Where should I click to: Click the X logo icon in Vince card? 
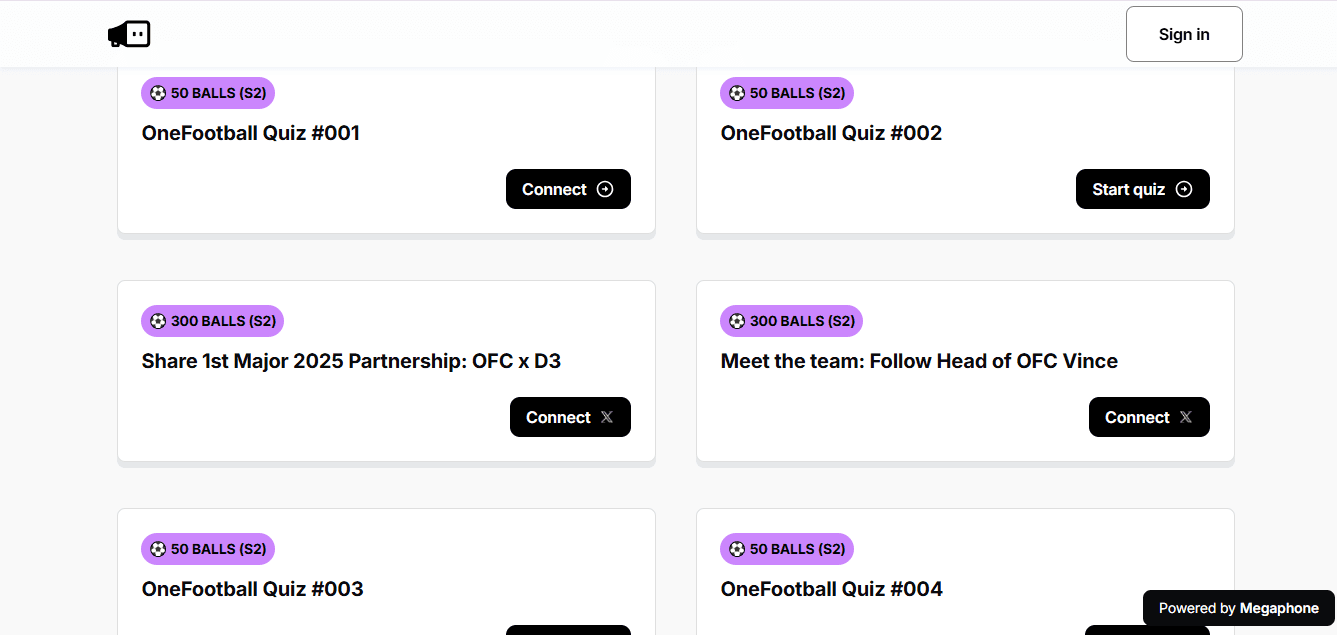tap(1186, 417)
